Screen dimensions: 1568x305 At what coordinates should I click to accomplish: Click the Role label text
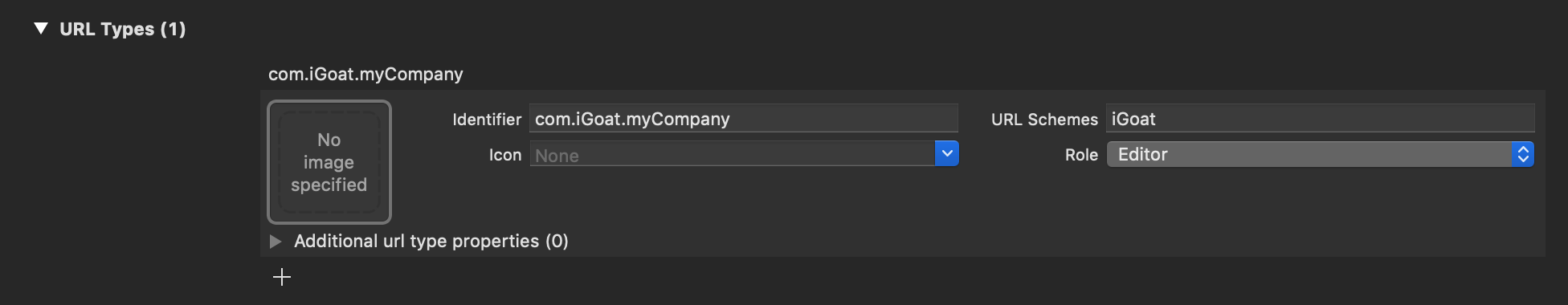(1081, 155)
